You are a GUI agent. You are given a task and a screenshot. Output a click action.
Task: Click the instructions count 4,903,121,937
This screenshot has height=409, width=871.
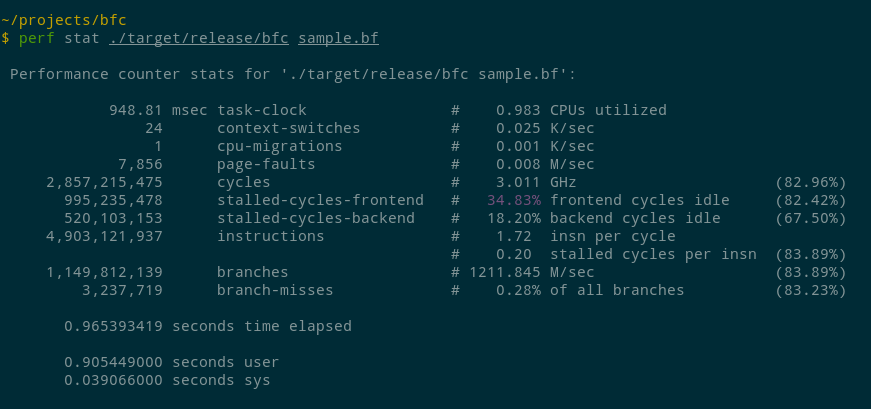click(x=104, y=236)
